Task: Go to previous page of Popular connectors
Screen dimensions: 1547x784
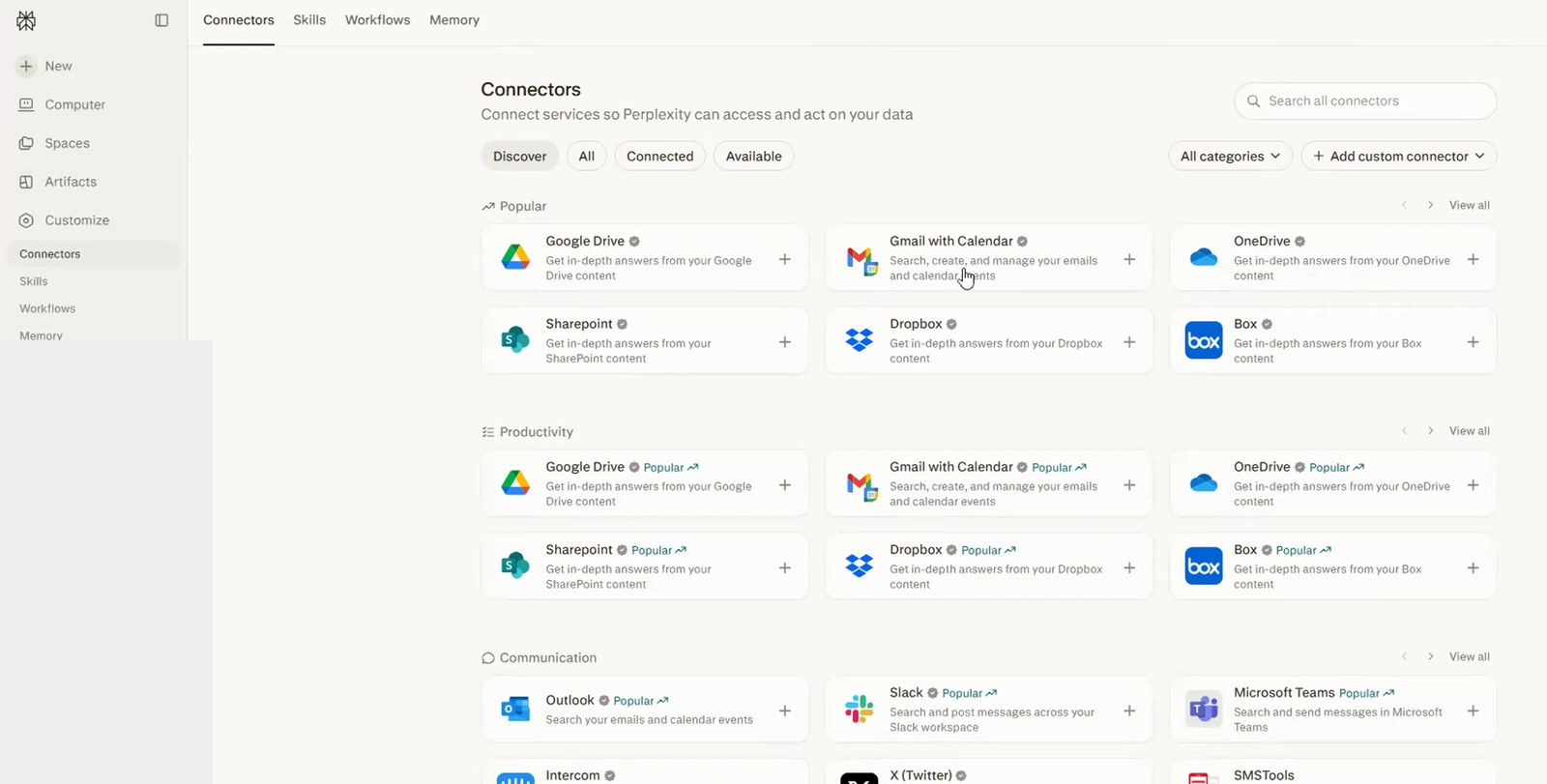Action: pos(1405,205)
